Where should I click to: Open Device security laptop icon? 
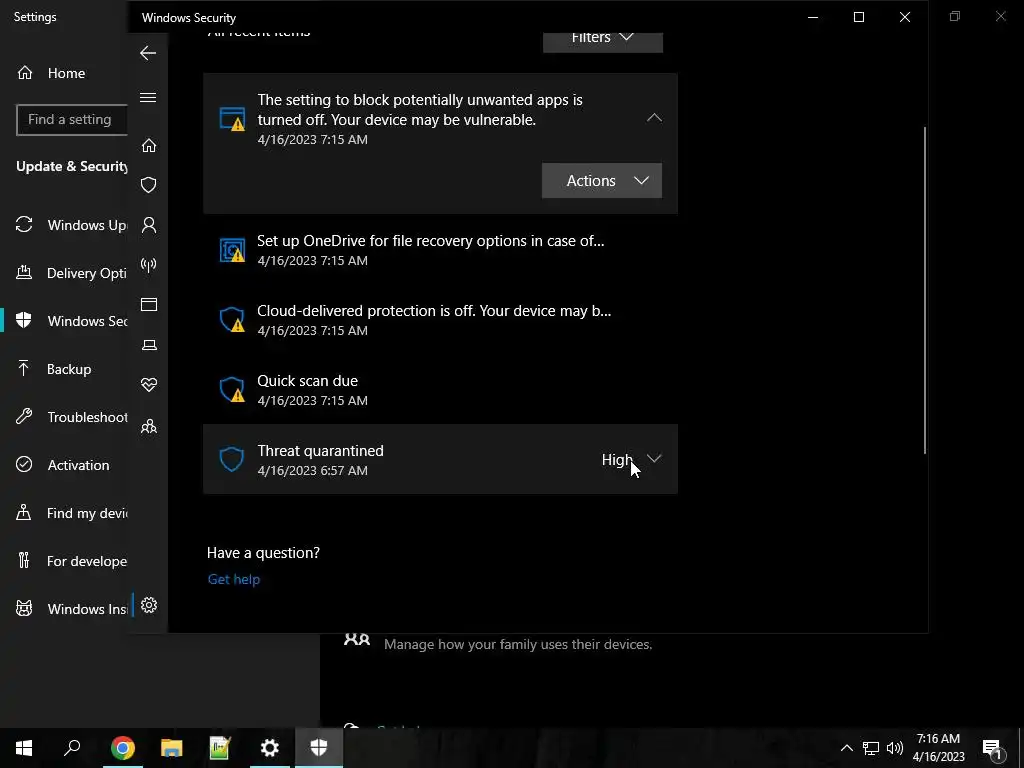pyautogui.click(x=149, y=345)
